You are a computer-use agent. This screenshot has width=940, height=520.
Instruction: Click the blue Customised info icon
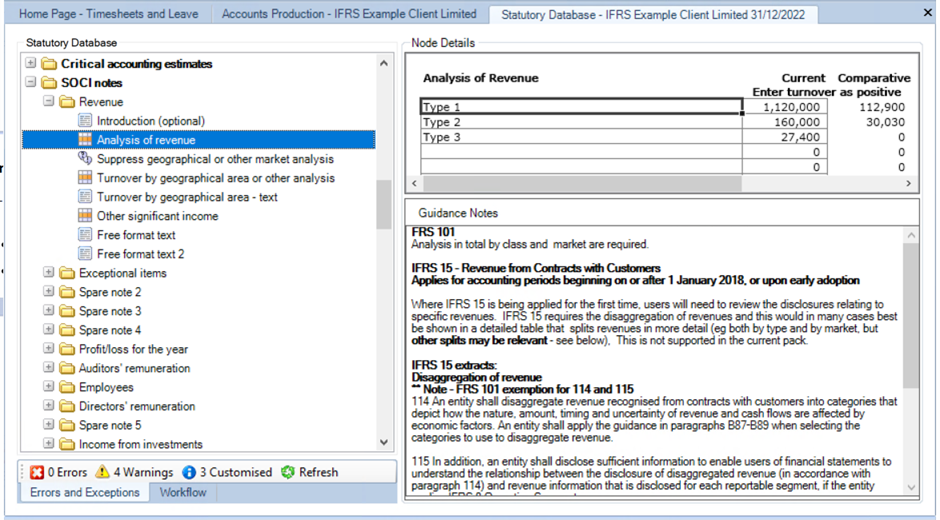coord(189,473)
